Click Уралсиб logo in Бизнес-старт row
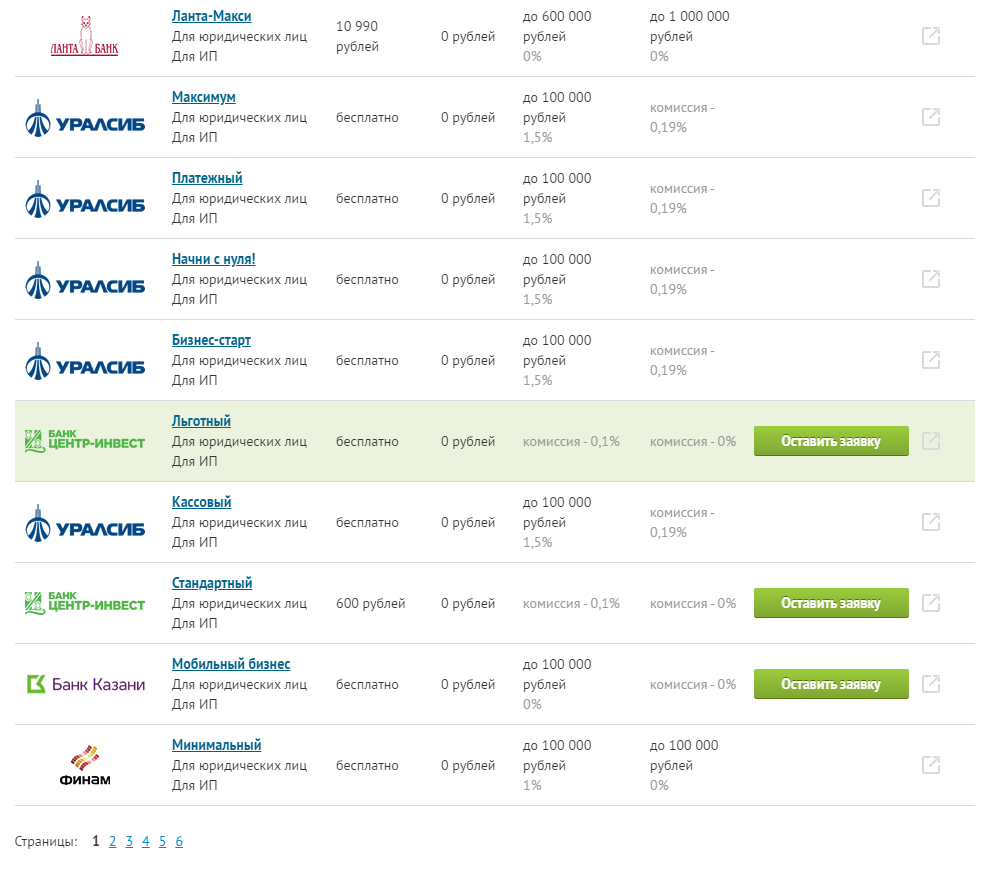 pyautogui.click(x=85, y=361)
